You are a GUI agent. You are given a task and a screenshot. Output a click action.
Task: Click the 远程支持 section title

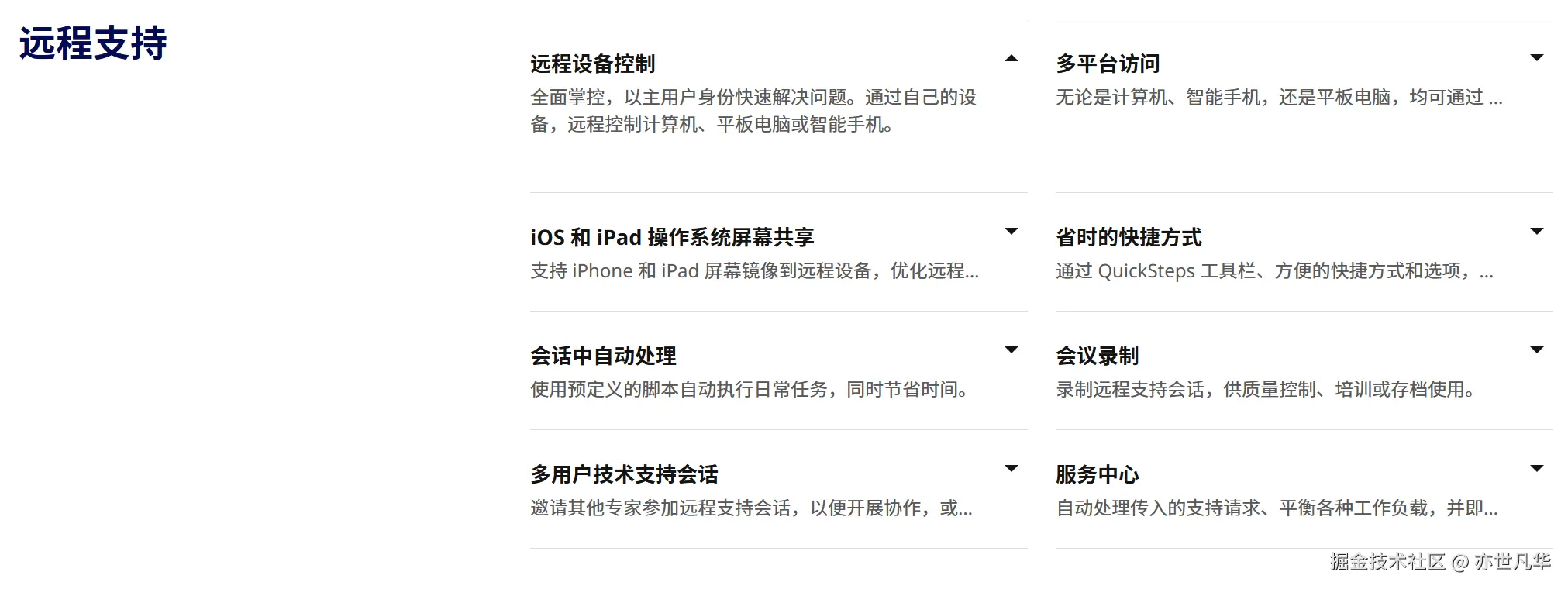coord(93,43)
